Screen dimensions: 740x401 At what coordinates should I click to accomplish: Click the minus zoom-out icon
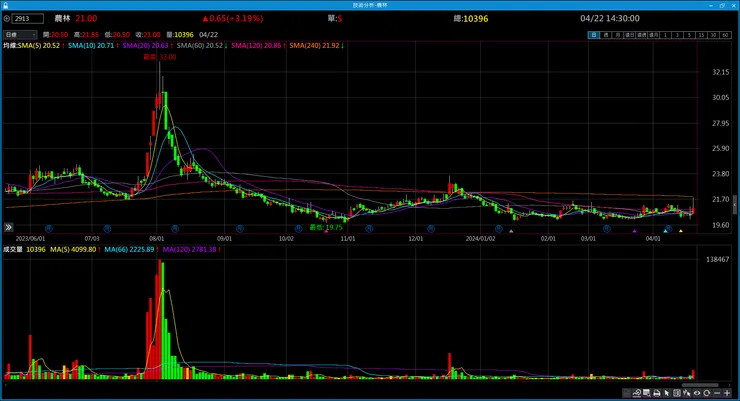717,393
